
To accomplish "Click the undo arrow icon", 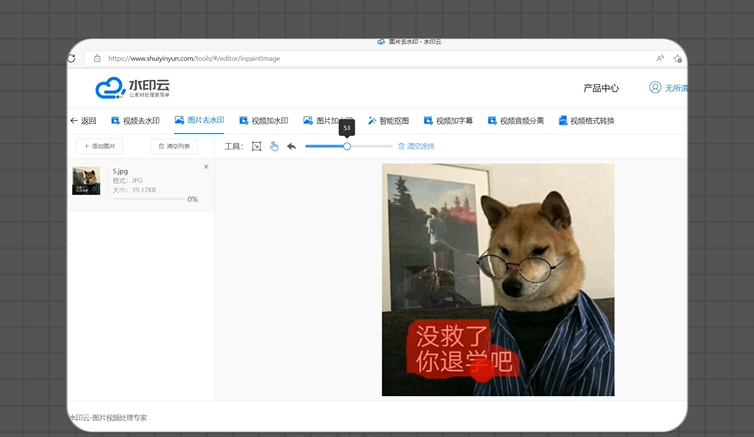I will (x=291, y=146).
